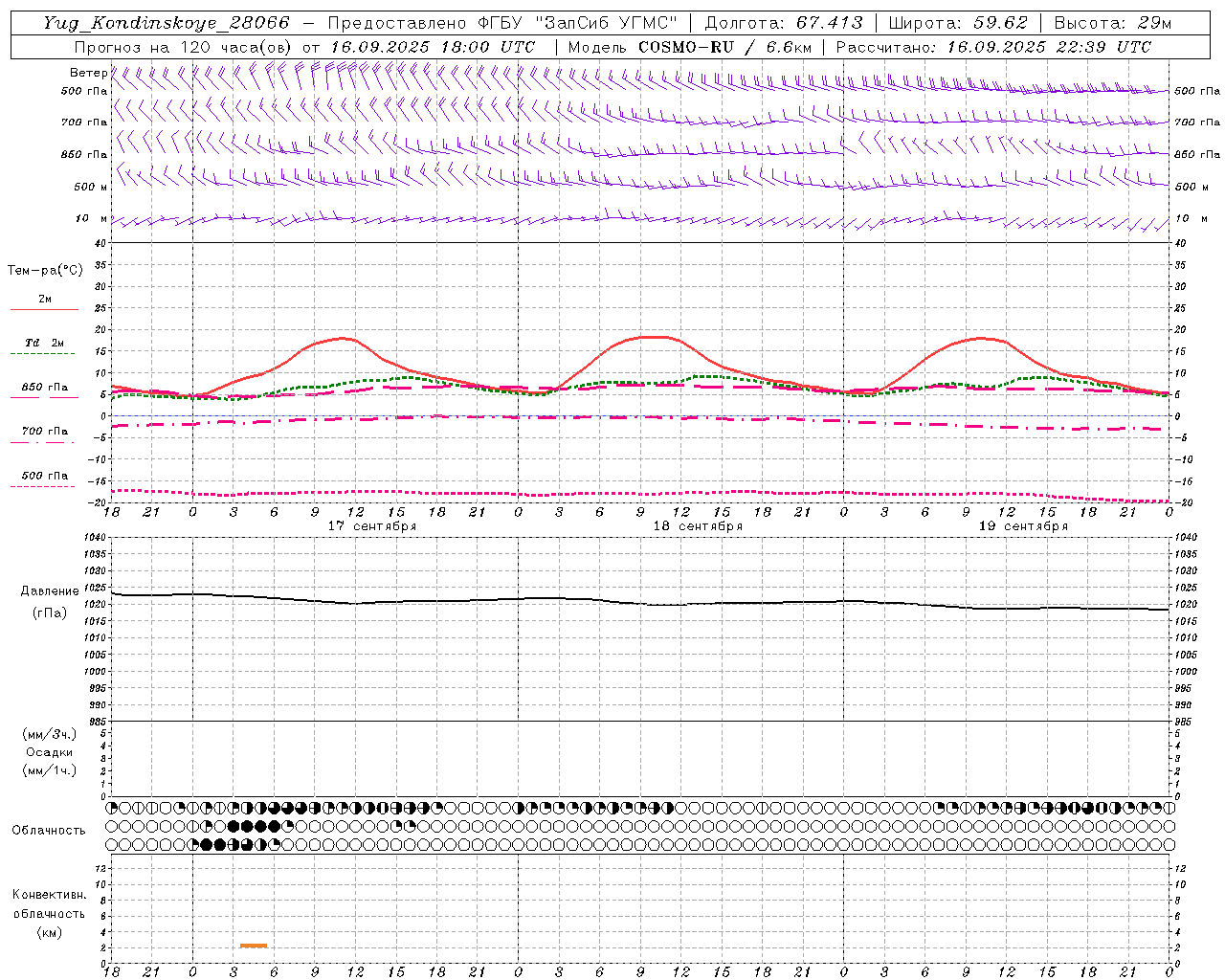Click the Ветер wind panel label
Viewport: 1225px width, 980px height.
tap(89, 73)
